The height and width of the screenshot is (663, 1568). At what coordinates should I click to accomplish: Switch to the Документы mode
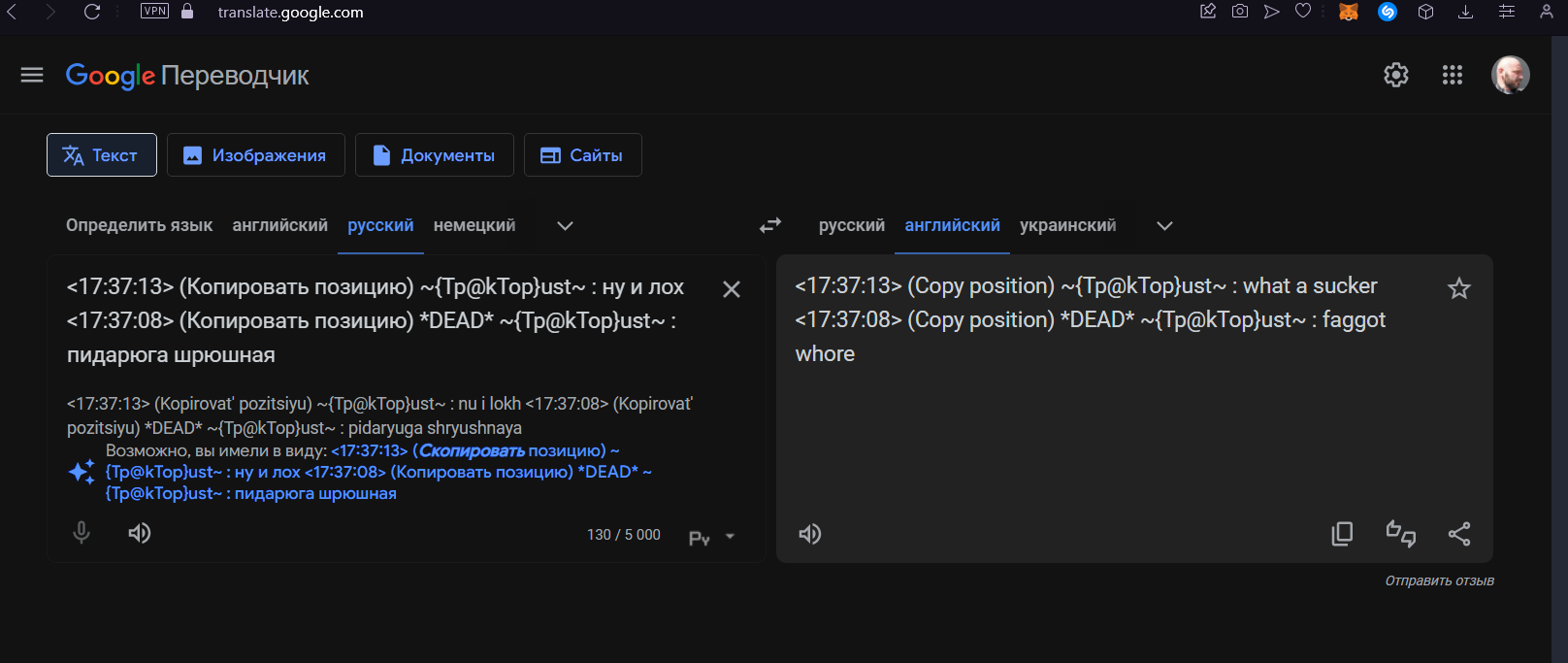[434, 155]
